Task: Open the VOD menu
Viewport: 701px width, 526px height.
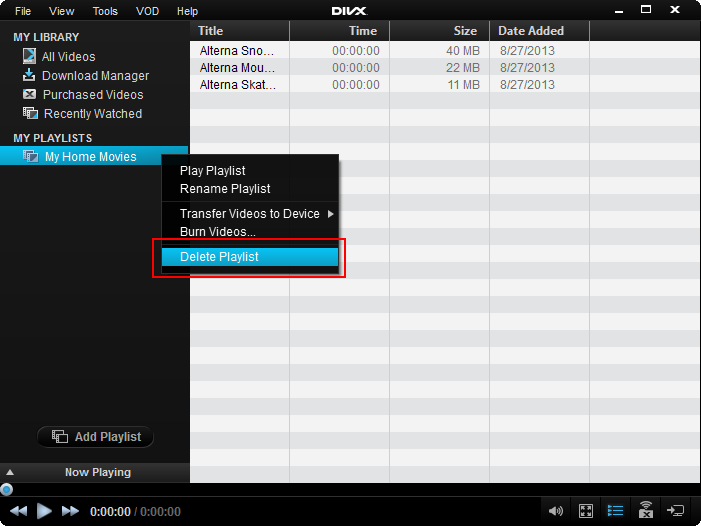Action: (x=145, y=11)
